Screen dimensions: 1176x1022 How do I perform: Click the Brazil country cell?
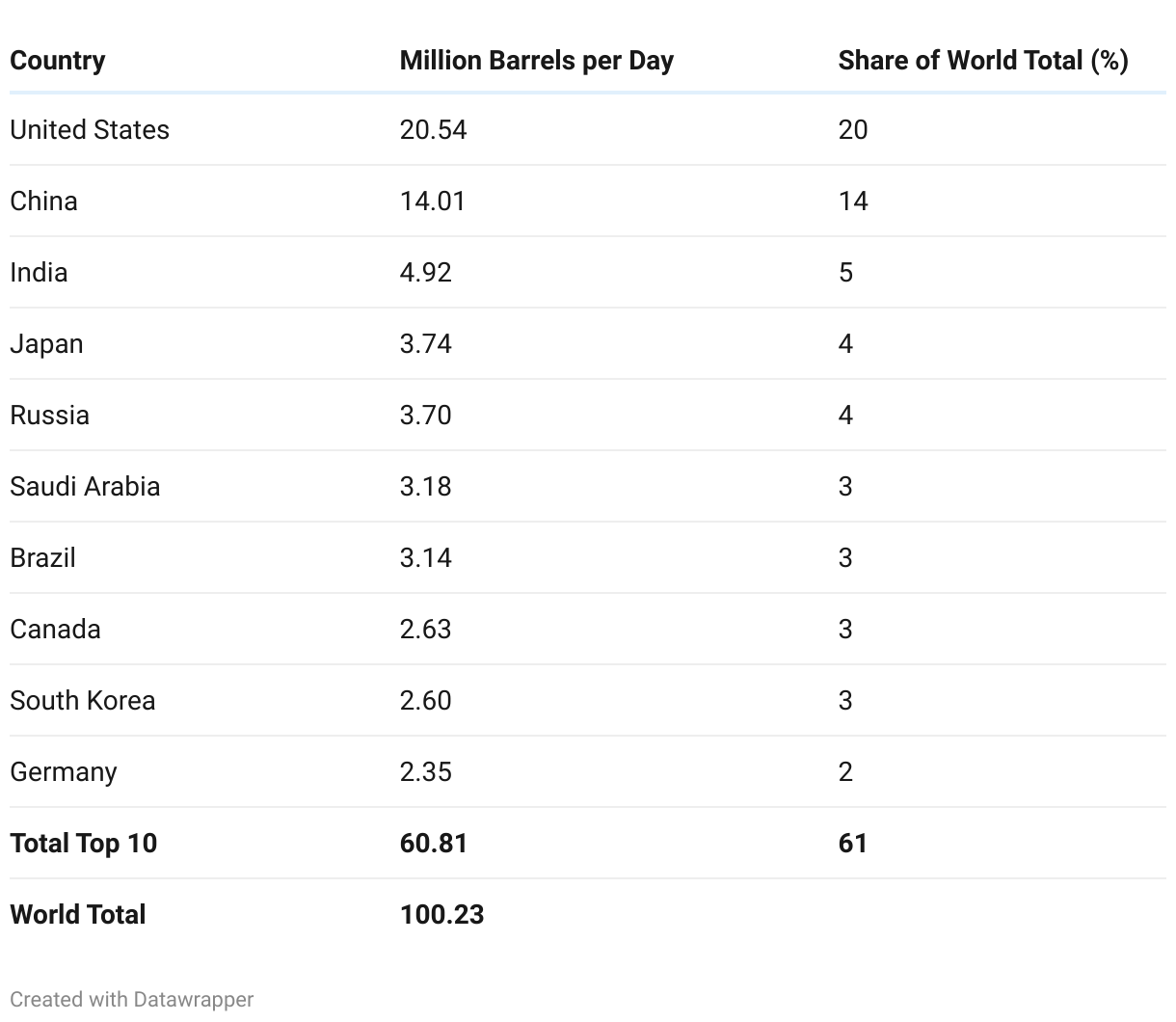(42, 557)
